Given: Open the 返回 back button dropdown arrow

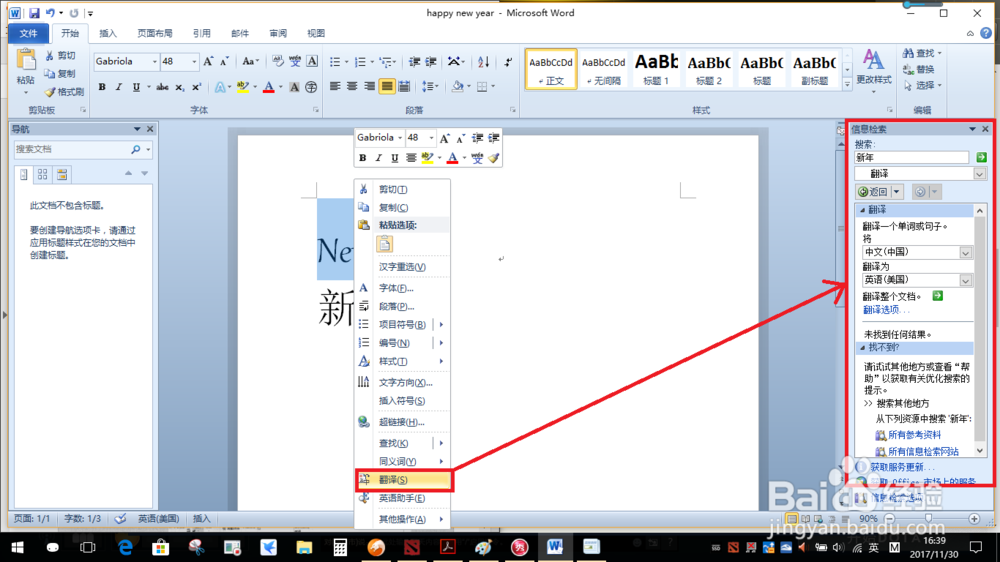Looking at the screenshot, I should tap(896, 191).
